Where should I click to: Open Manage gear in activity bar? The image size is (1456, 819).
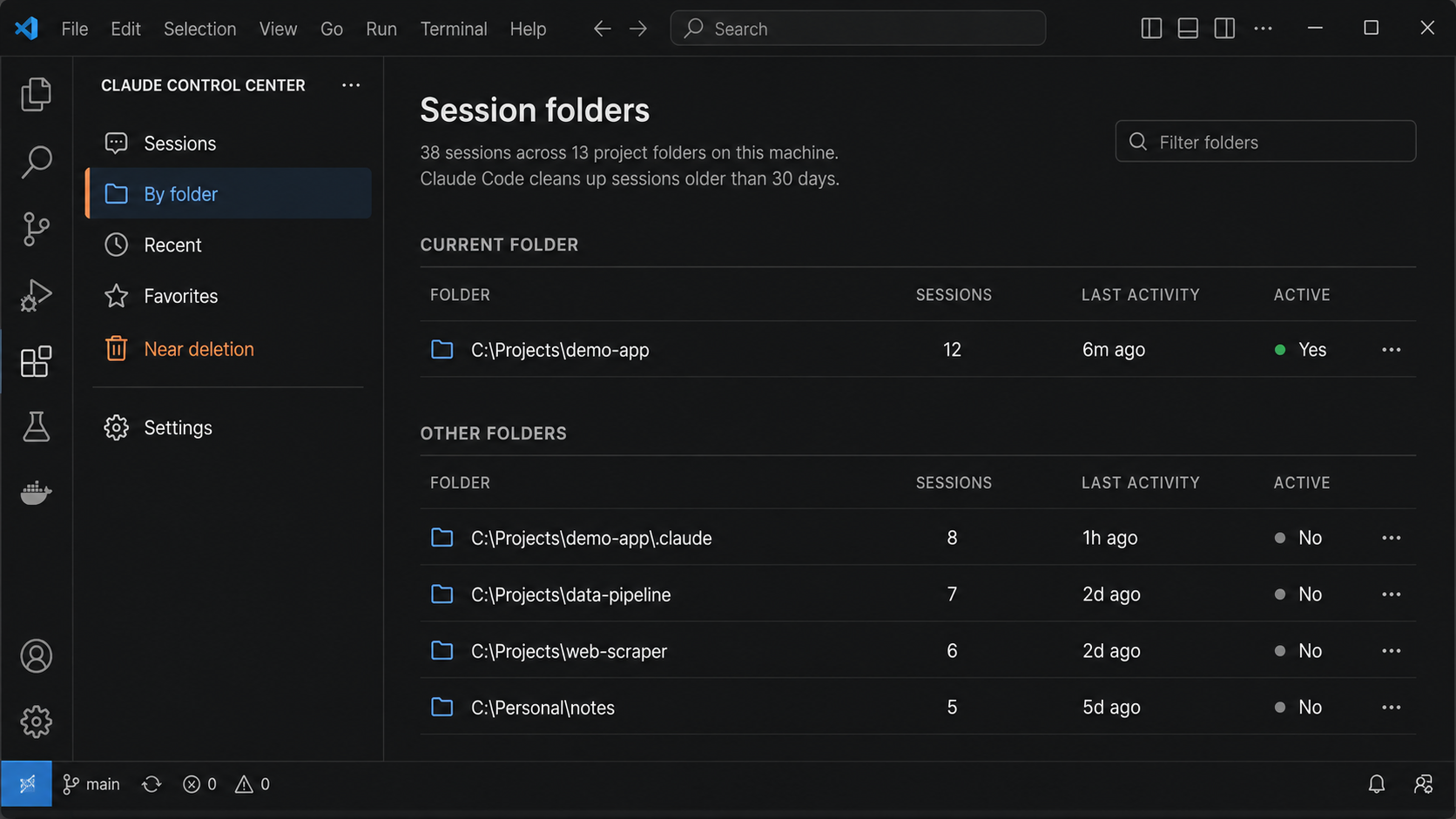point(36,722)
